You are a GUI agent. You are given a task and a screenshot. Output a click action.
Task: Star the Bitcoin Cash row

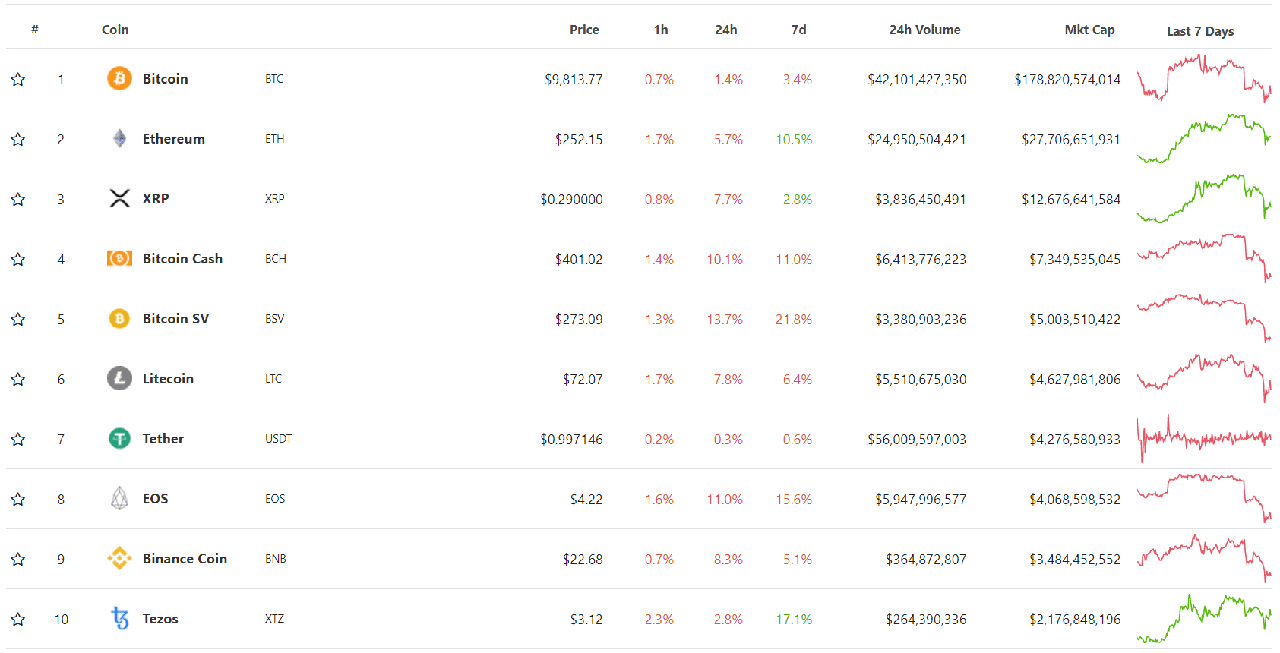click(x=17, y=259)
